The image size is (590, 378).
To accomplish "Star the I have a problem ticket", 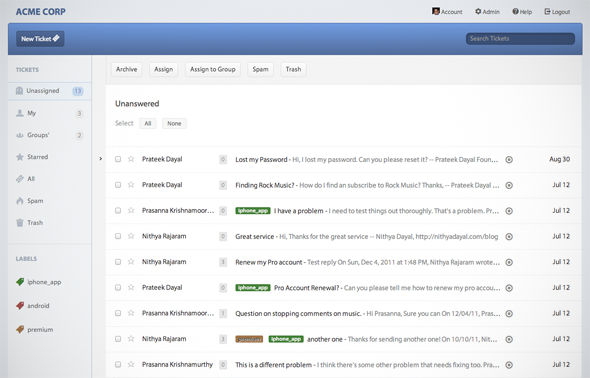I will point(131,210).
